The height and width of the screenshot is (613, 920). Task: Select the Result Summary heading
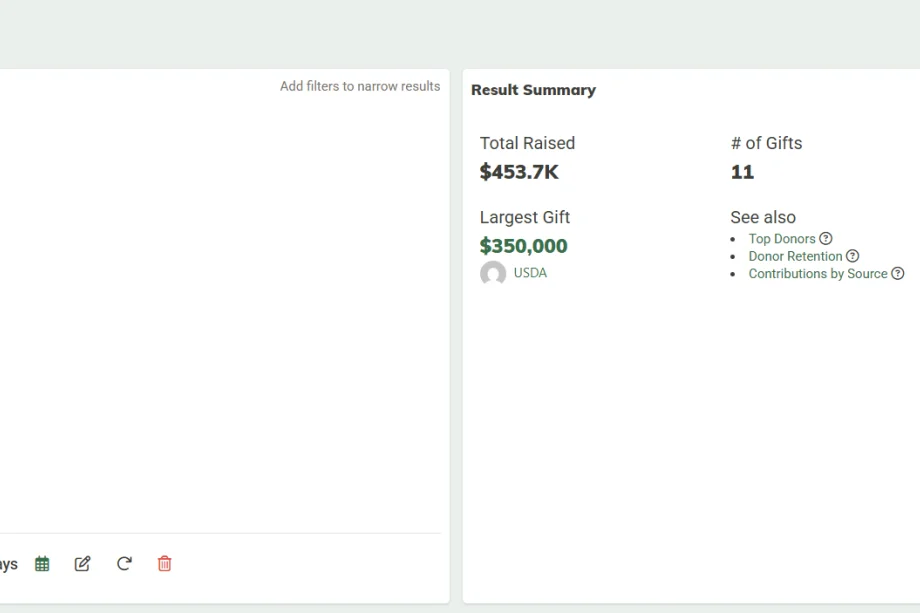click(533, 90)
